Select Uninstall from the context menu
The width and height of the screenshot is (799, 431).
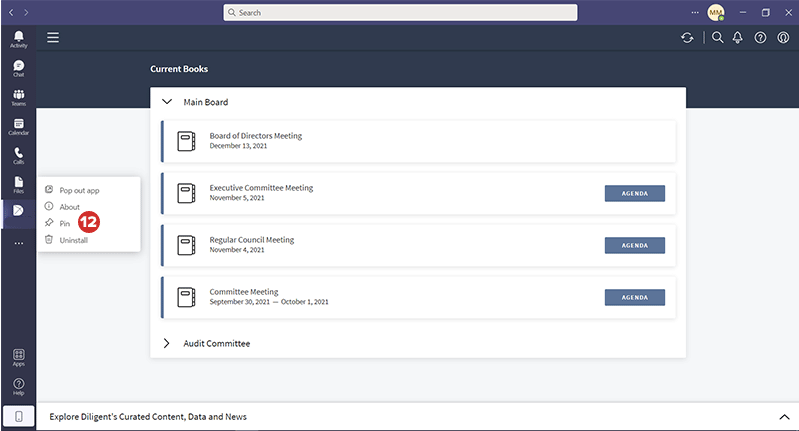click(x=73, y=240)
